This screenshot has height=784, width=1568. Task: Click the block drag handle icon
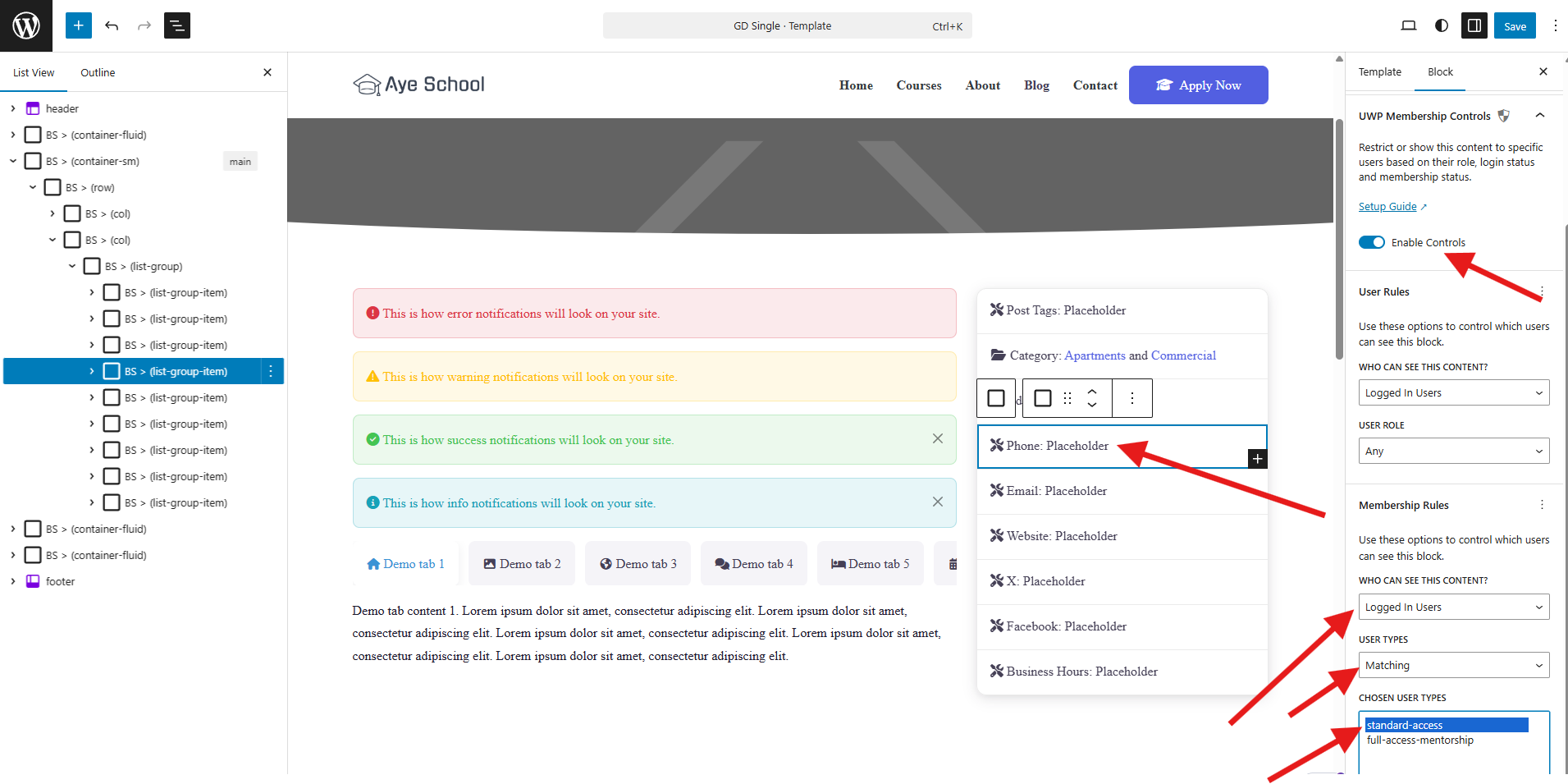[1067, 398]
